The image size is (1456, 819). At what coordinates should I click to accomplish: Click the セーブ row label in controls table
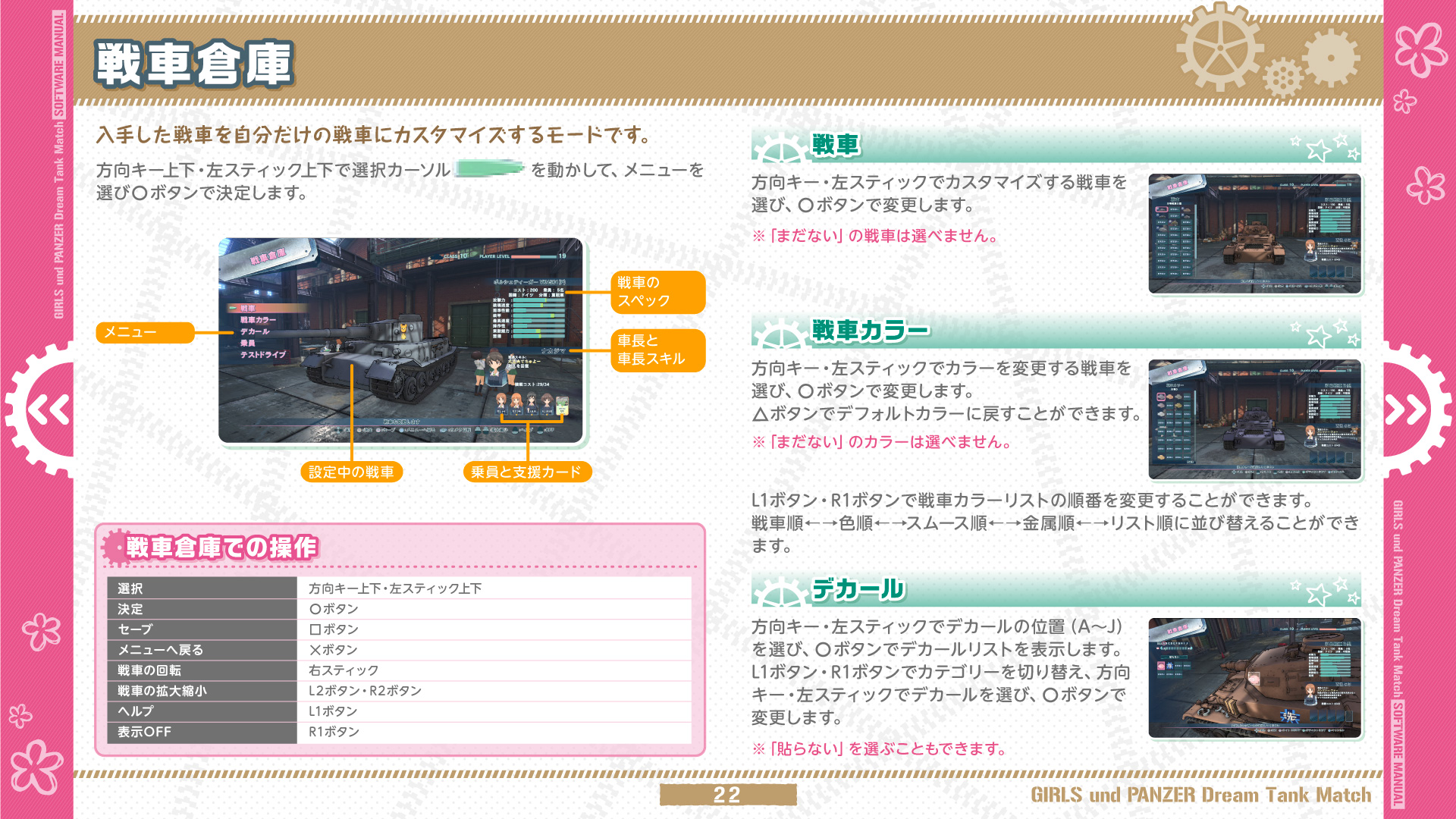[x=202, y=629]
